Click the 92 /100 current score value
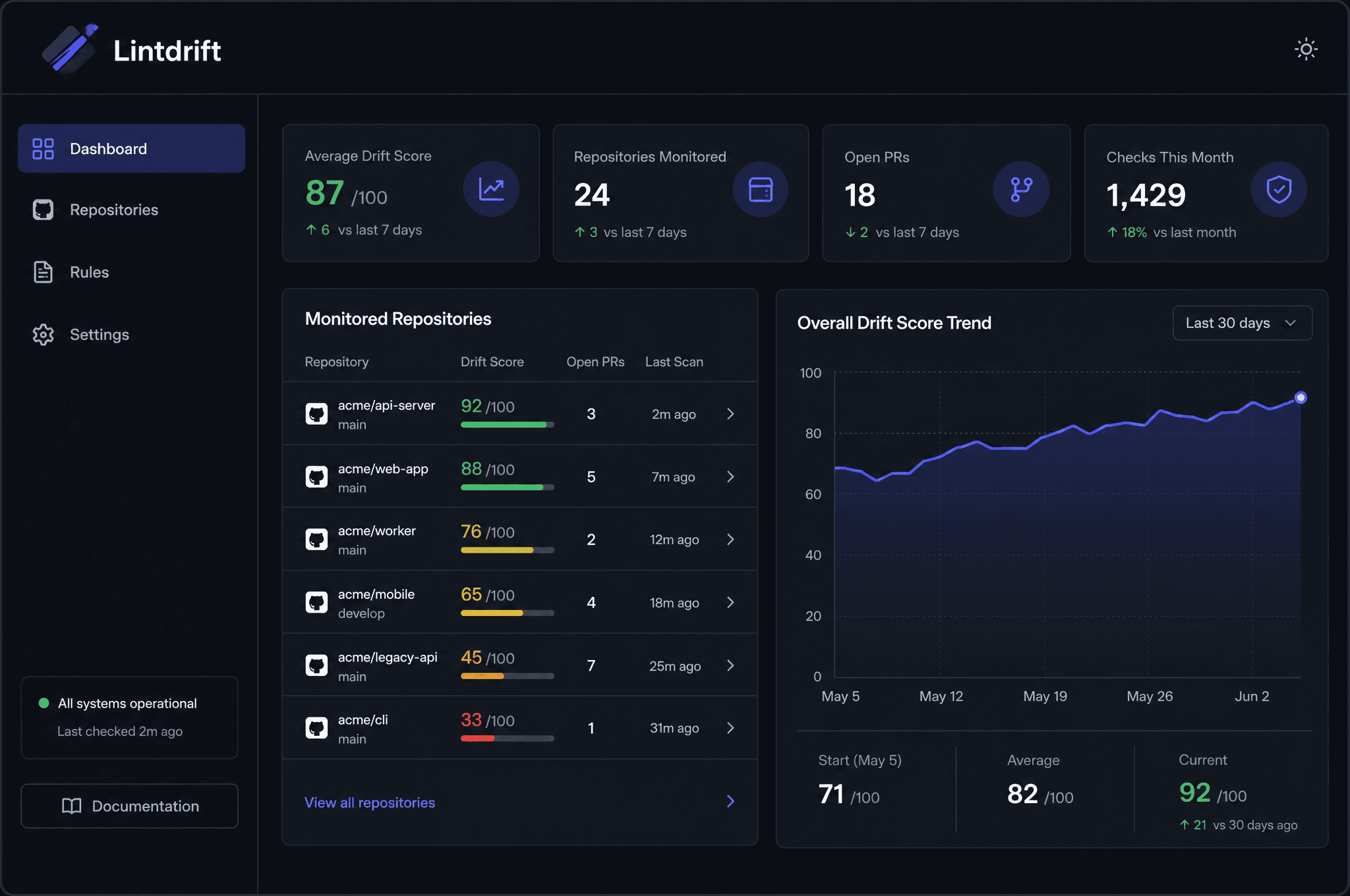Viewport: 1350px width, 896px height. [x=1212, y=793]
